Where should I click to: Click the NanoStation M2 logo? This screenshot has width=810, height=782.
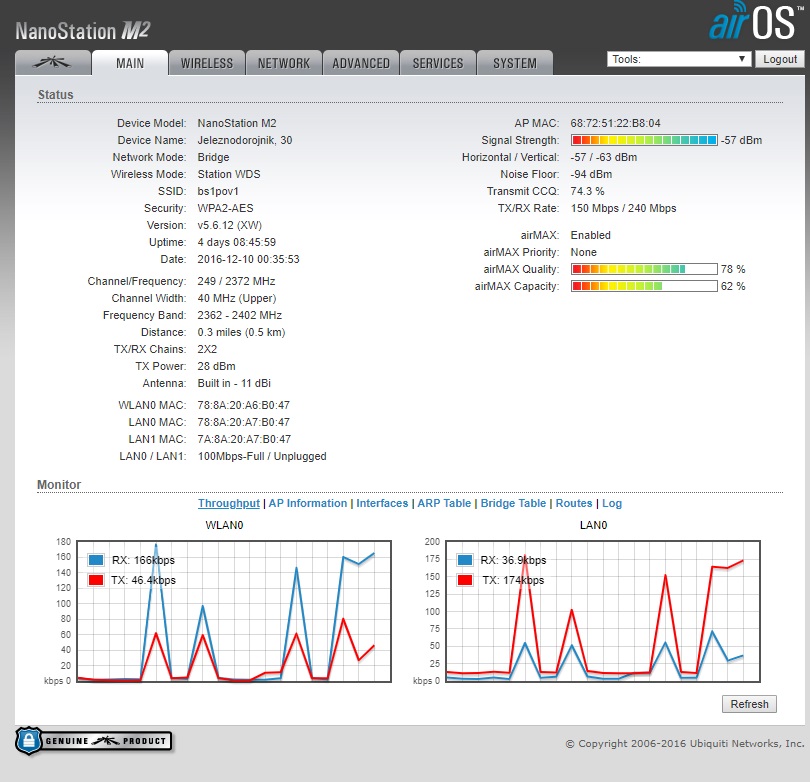pos(83,30)
